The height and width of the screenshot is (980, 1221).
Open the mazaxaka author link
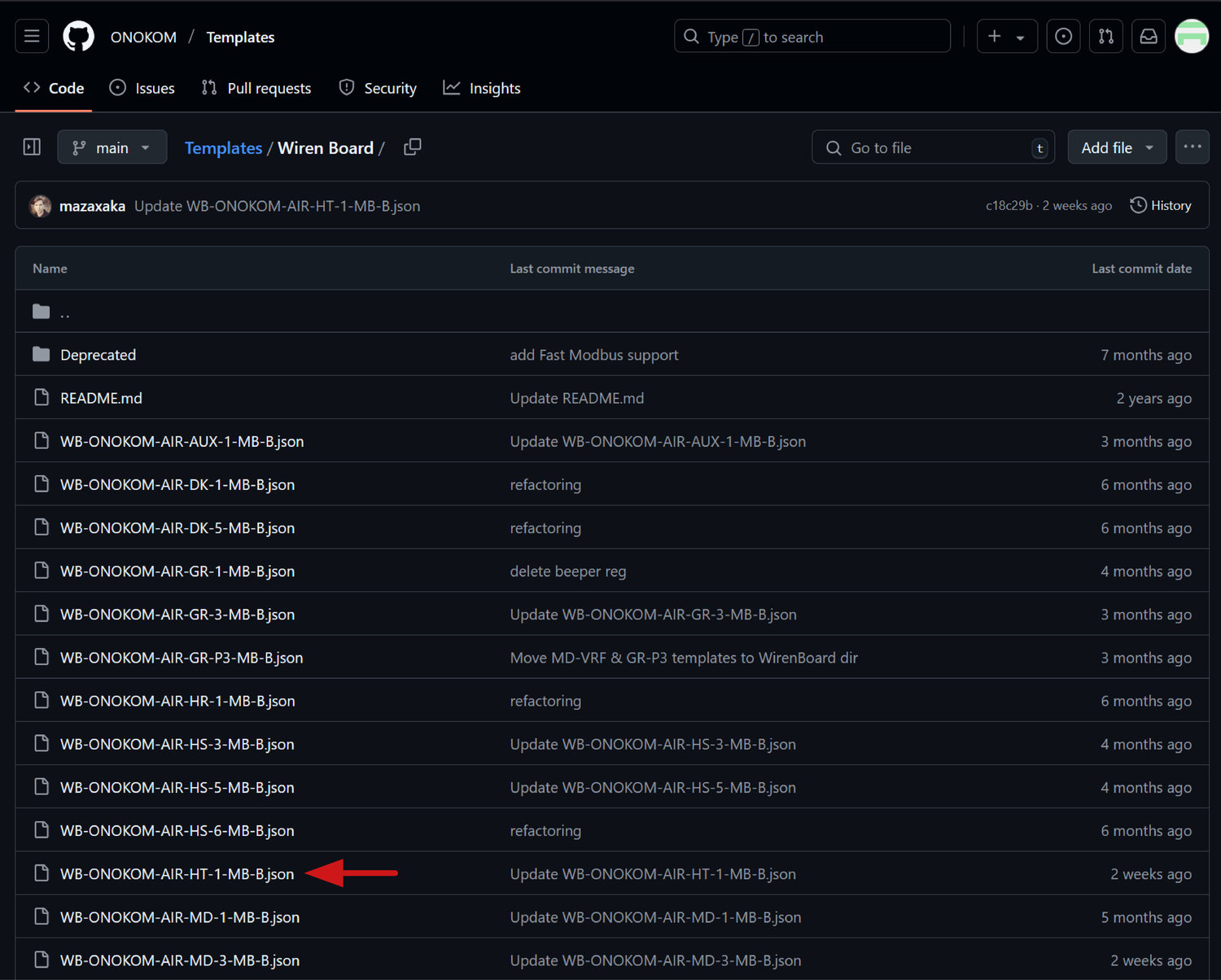[x=92, y=206]
